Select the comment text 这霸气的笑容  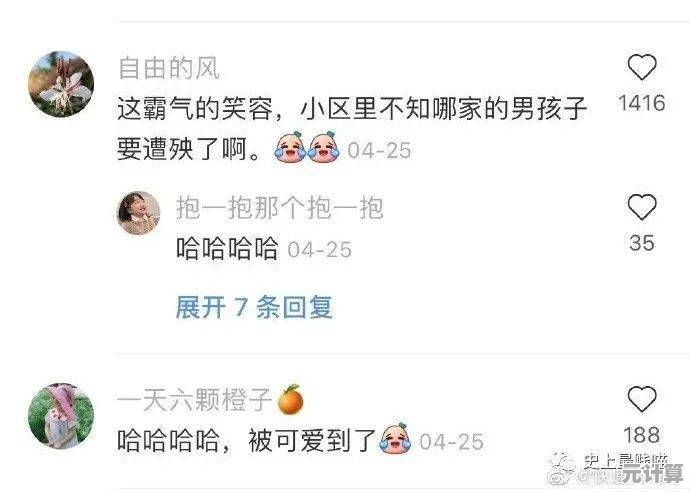pos(195,109)
